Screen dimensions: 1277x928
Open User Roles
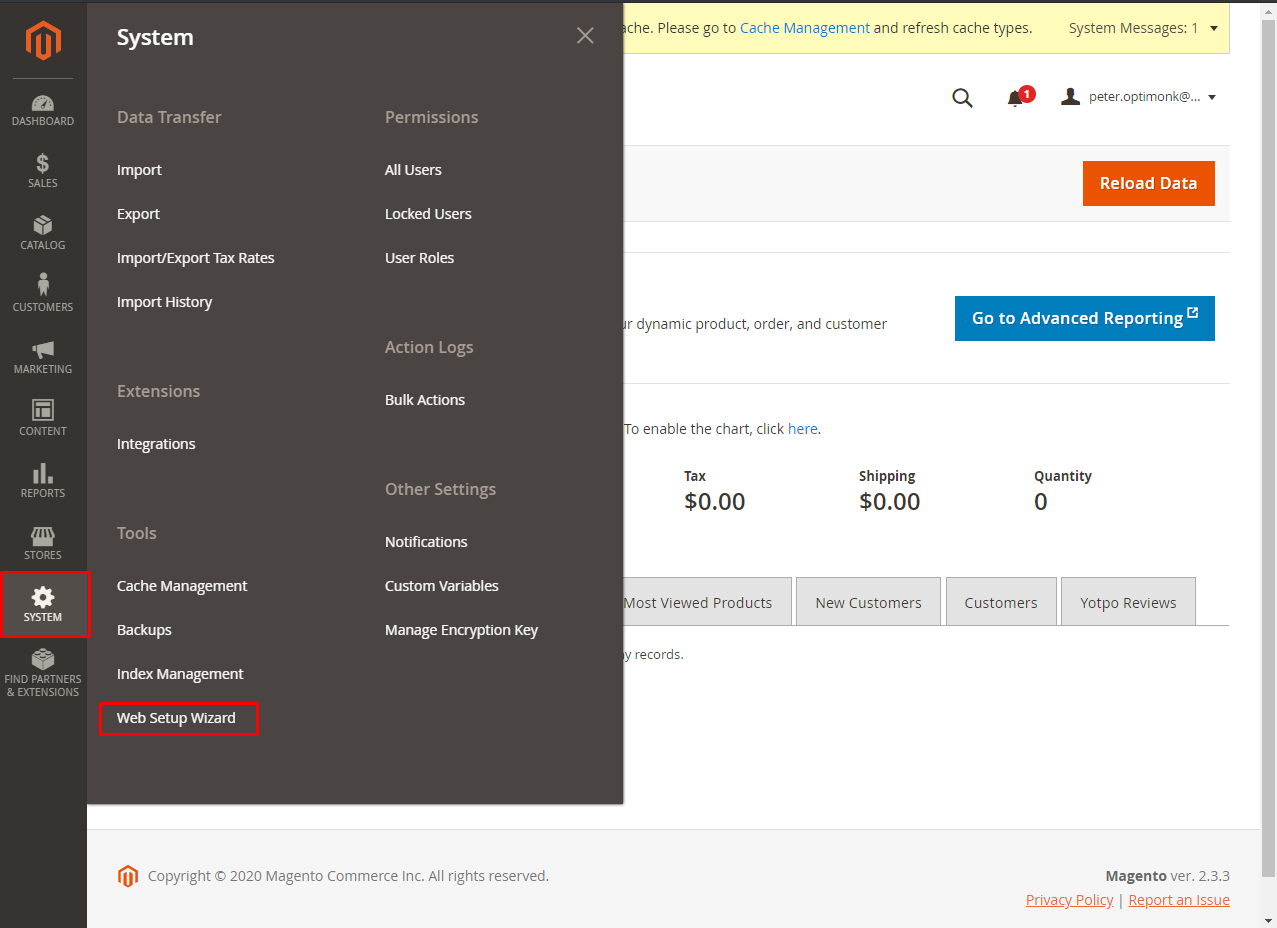[419, 258]
